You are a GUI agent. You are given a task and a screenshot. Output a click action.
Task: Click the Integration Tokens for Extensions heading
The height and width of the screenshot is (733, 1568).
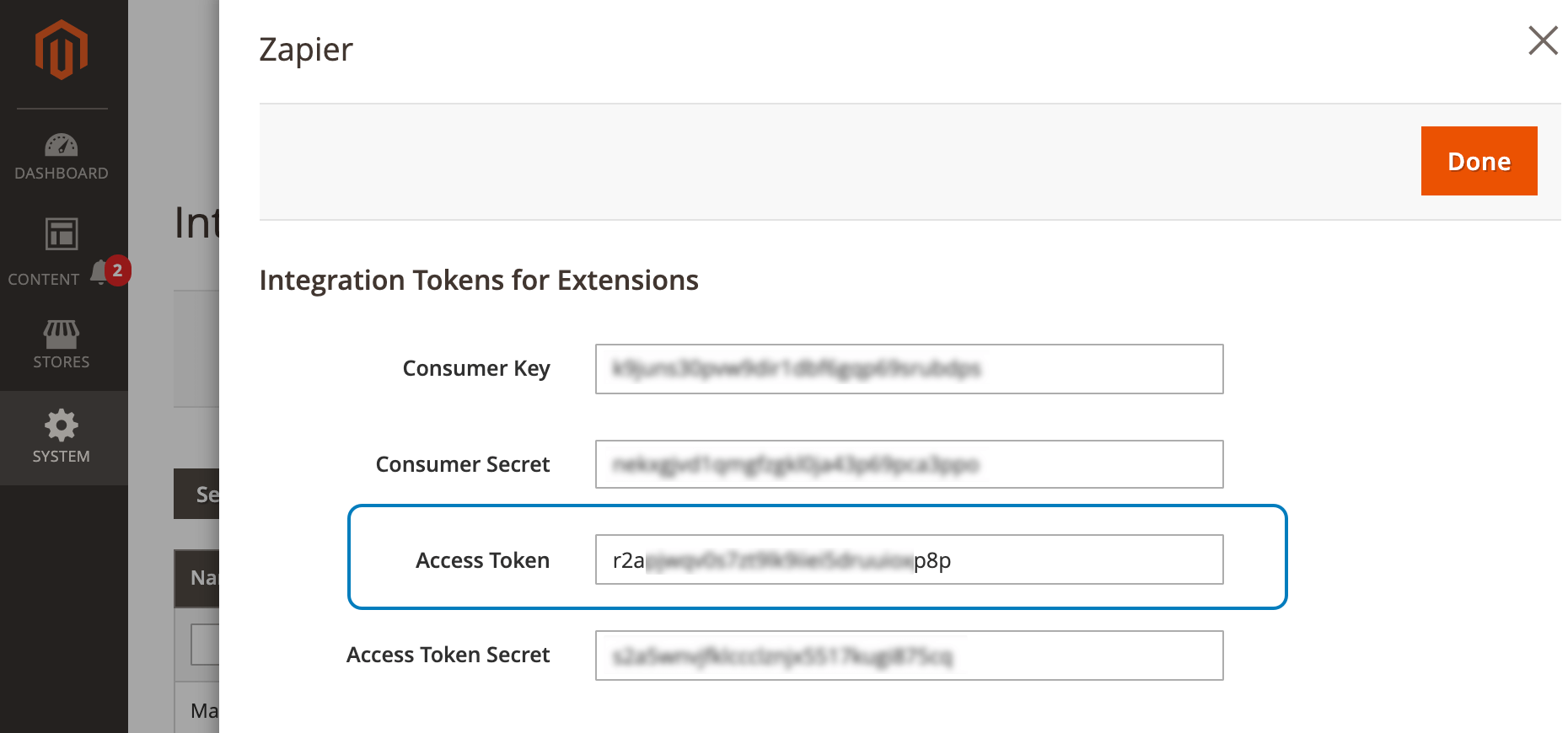coord(479,280)
